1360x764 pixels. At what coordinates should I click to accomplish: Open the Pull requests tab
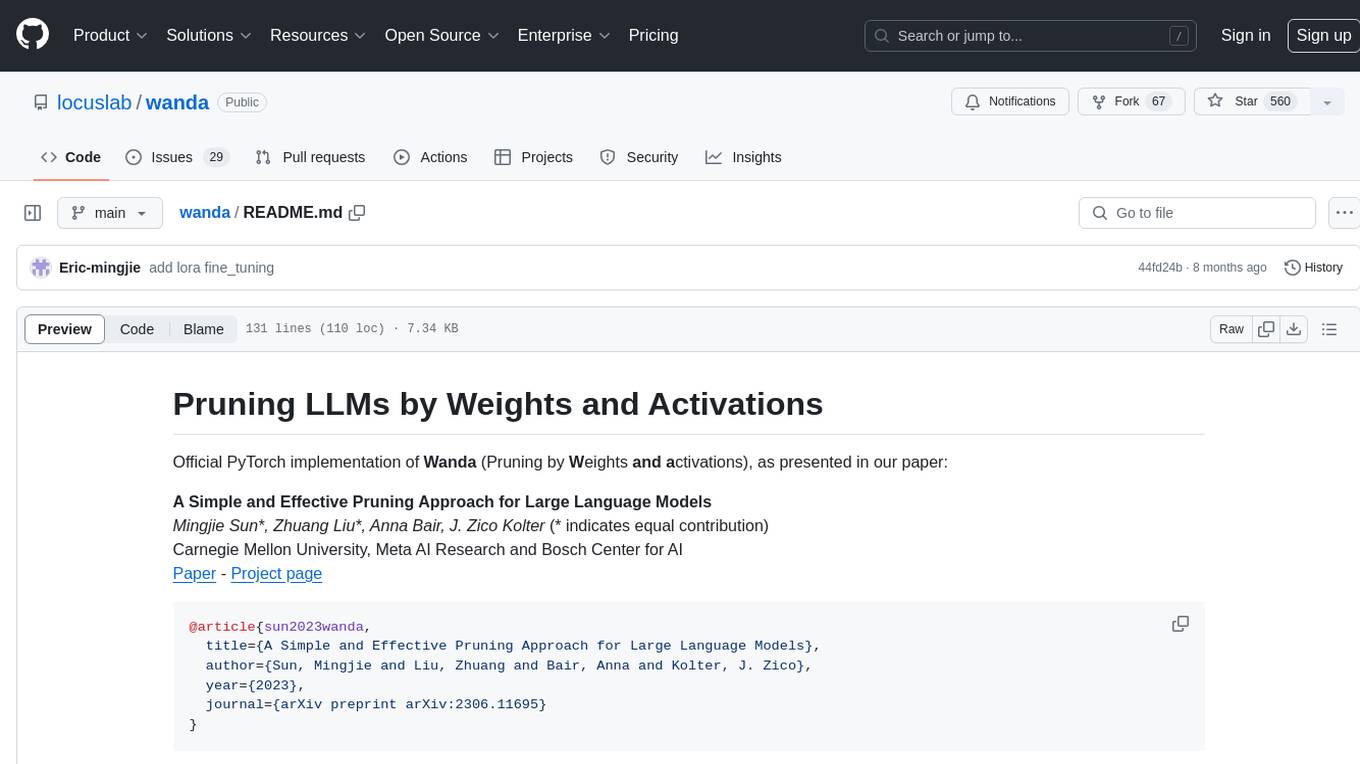tap(310, 157)
